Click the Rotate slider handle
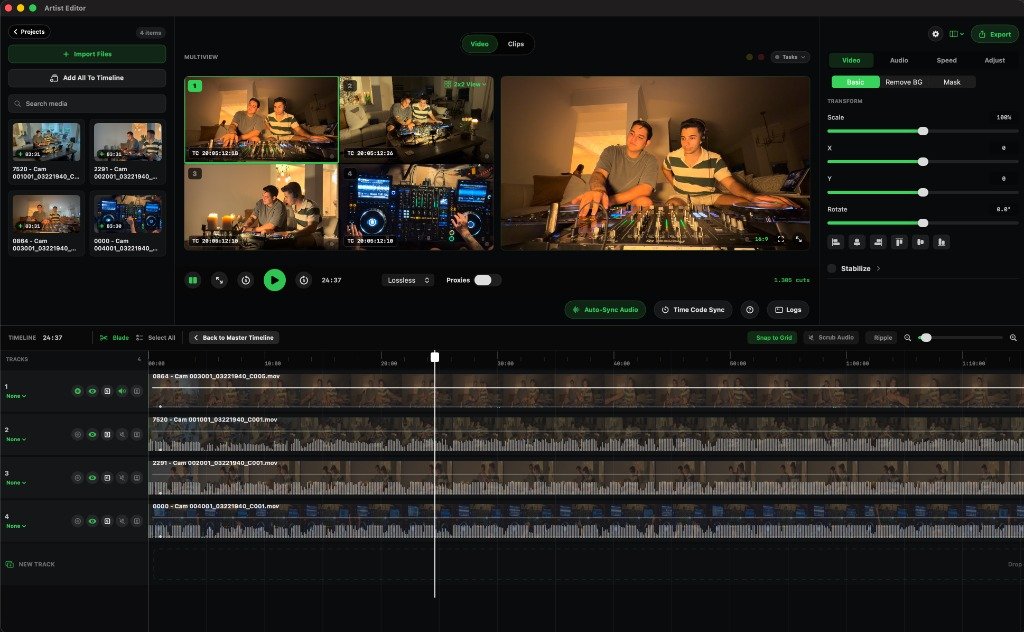This screenshot has width=1024, height=632. pyautogui.click(x=923, y=223)
